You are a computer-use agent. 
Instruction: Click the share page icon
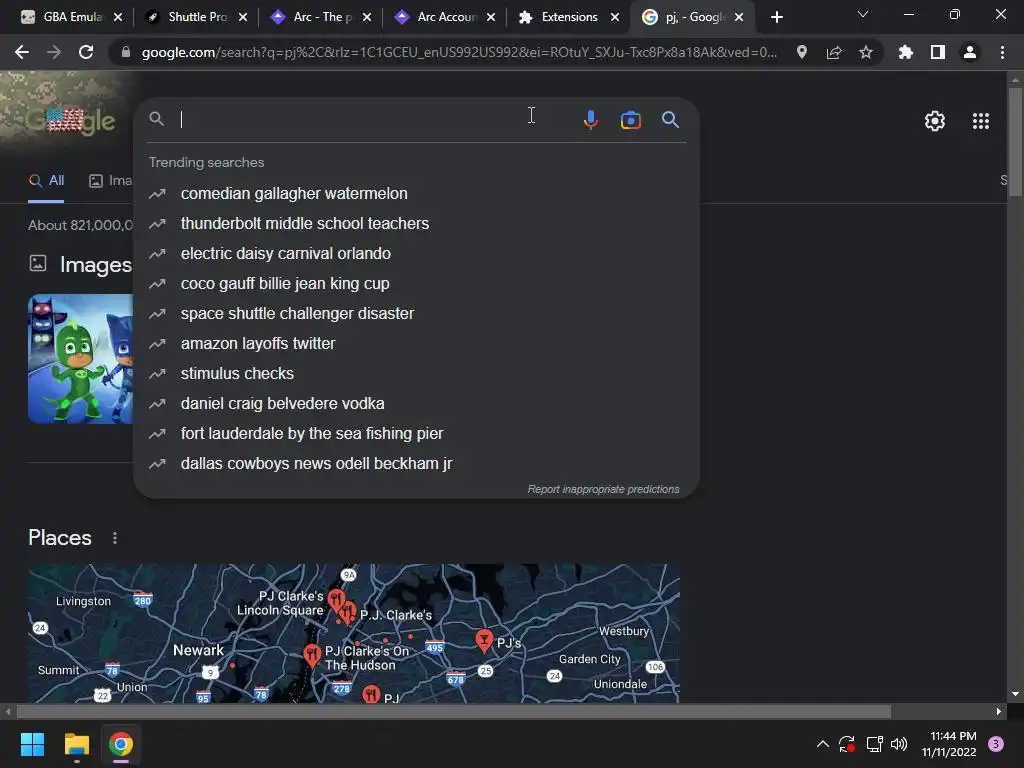tap(834, 52)
